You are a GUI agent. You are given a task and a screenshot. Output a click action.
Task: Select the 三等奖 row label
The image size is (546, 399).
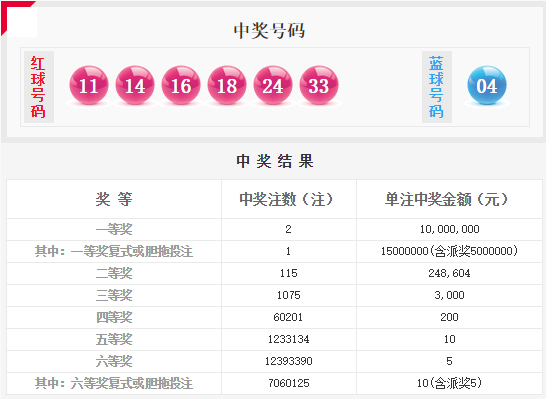pos(114,295)
